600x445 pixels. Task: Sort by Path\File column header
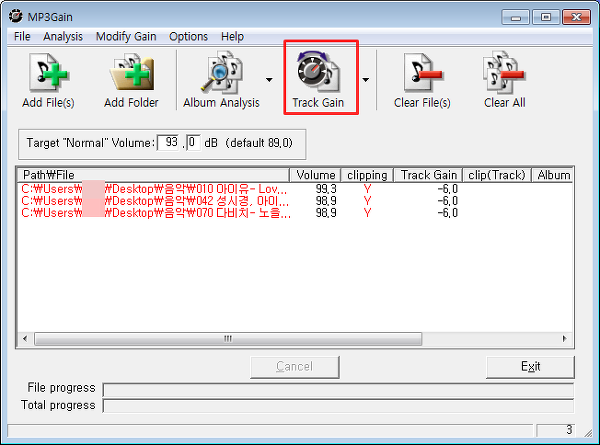(x=153, y=175)
